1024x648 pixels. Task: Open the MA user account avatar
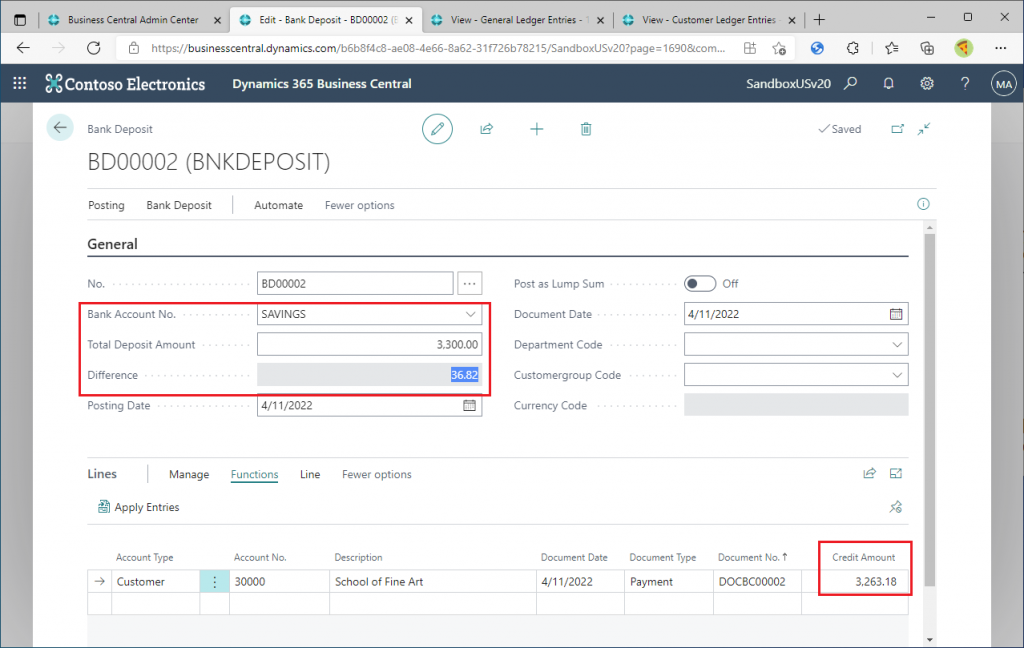pos(1004,84)
